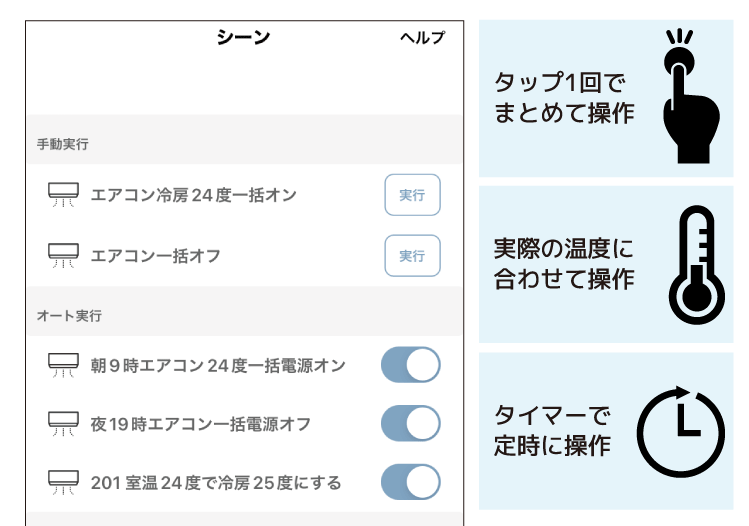Select the 手動実行 section header
The height and width of the screenshot is (526, 749).
point(63,144)
